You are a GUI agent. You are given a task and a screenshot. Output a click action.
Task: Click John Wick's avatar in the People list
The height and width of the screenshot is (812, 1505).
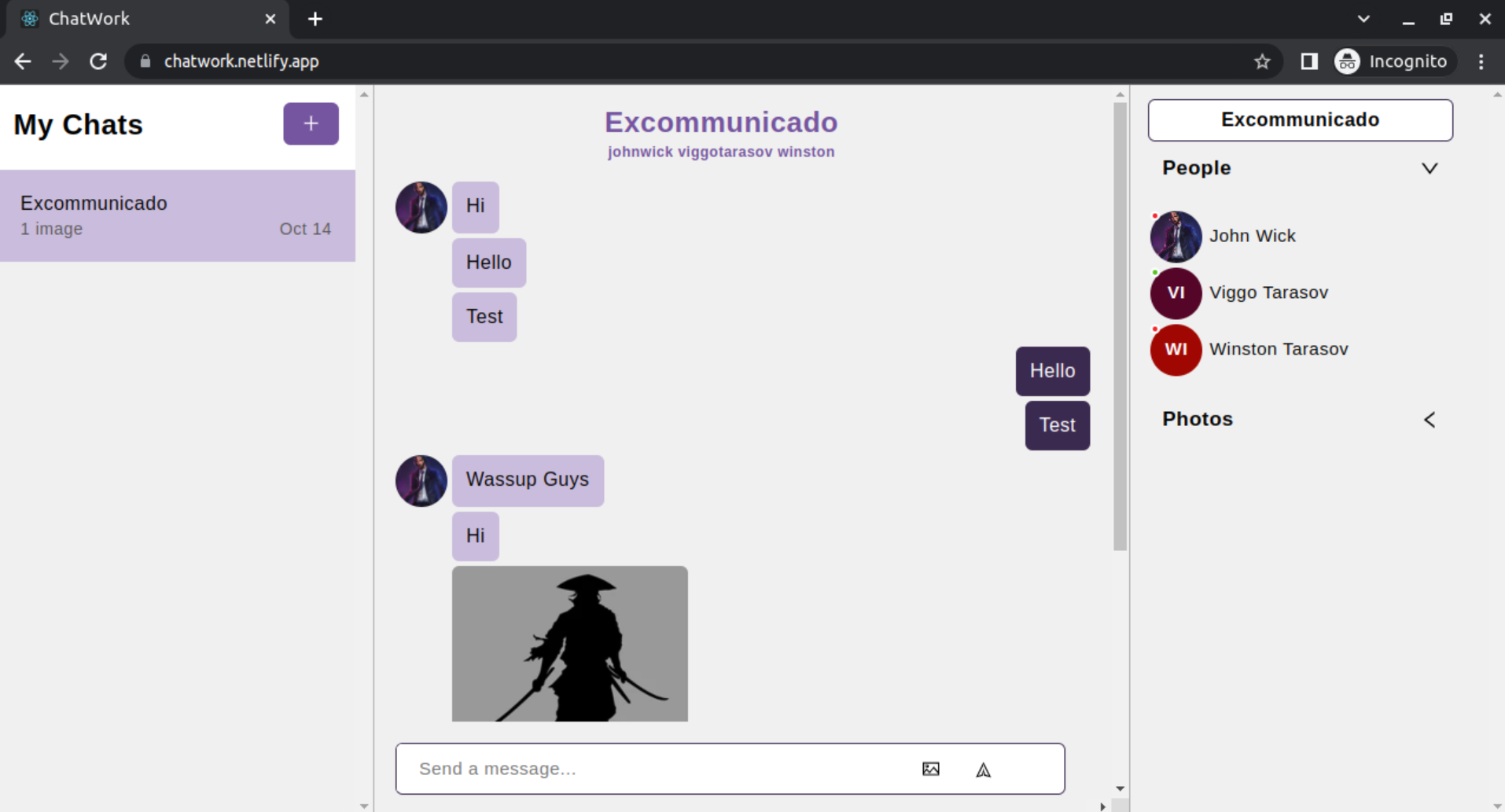pyautogui.click(x=1175, y=236)
